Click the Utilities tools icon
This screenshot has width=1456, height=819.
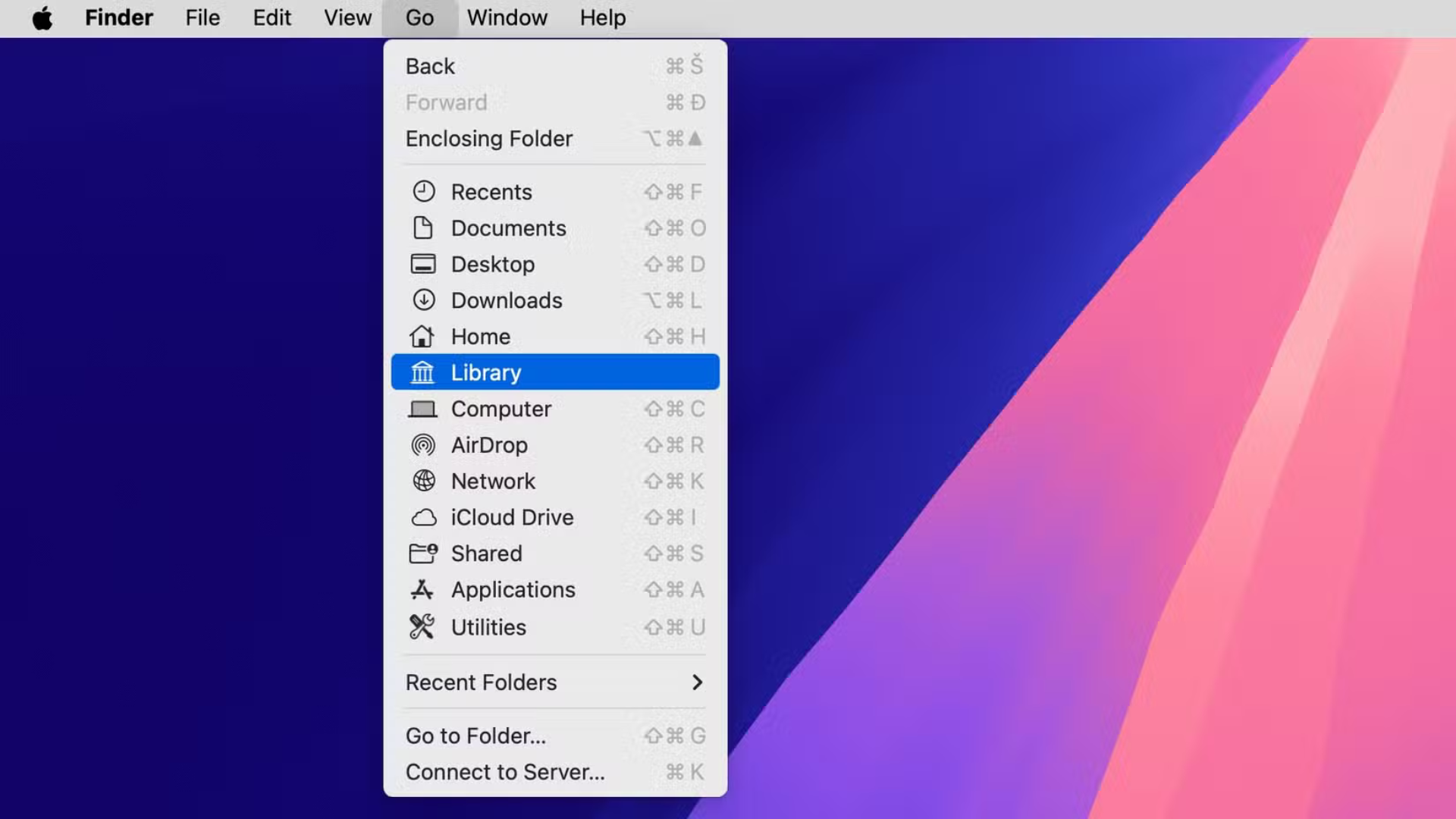[x=424, y=626]
